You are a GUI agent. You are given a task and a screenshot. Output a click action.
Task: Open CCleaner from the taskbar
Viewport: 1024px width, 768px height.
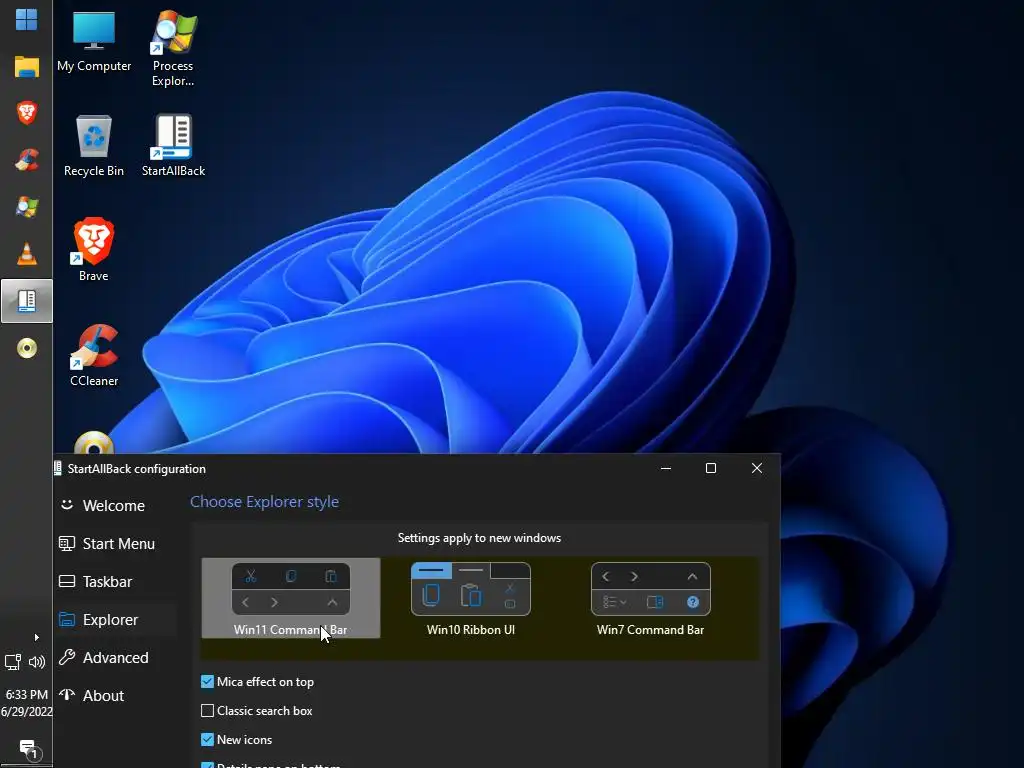[26, 159]
